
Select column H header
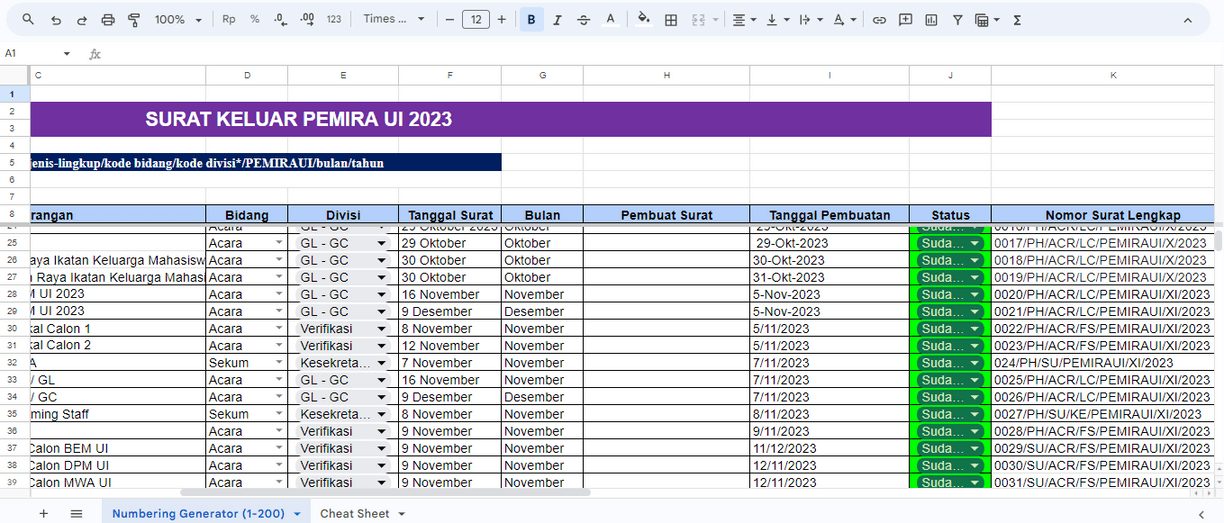pos(667,75)
